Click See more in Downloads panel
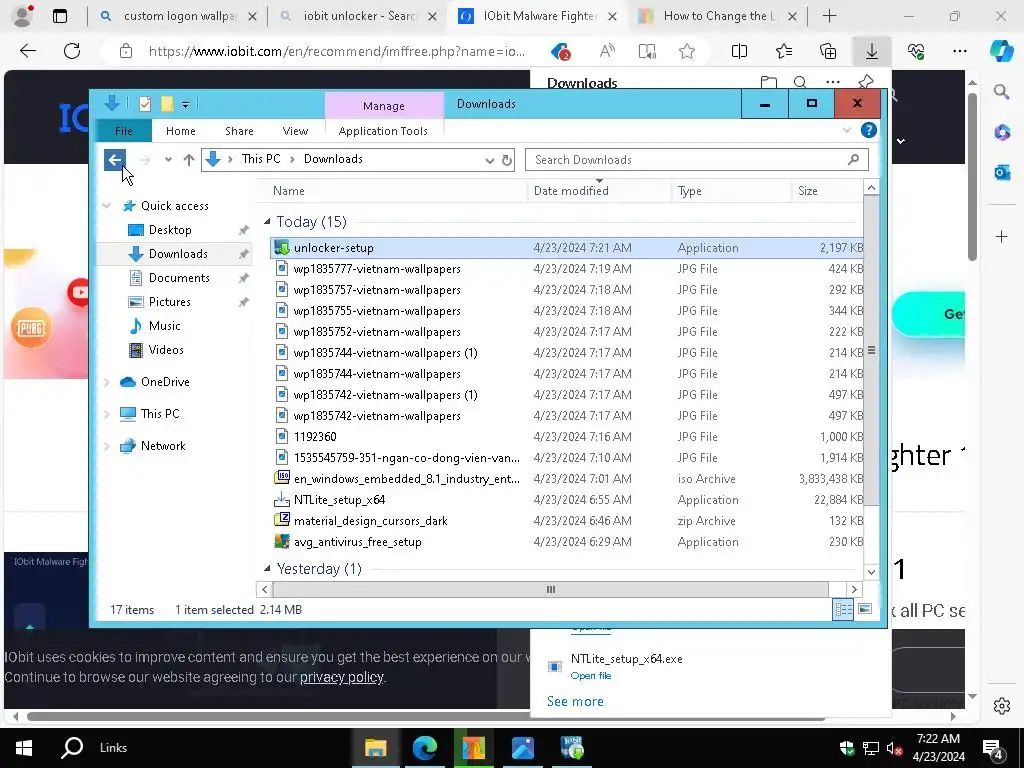This screenshot has width=1024, height=768. 575,701
